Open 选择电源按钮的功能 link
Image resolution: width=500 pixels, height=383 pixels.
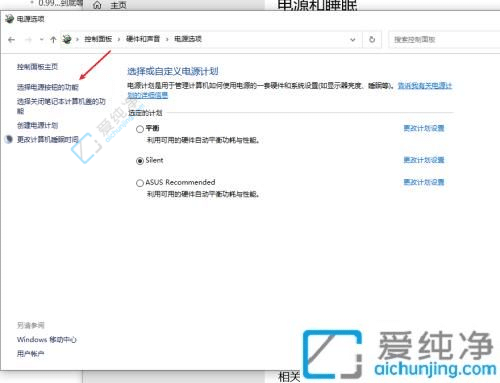click(48, 87)
